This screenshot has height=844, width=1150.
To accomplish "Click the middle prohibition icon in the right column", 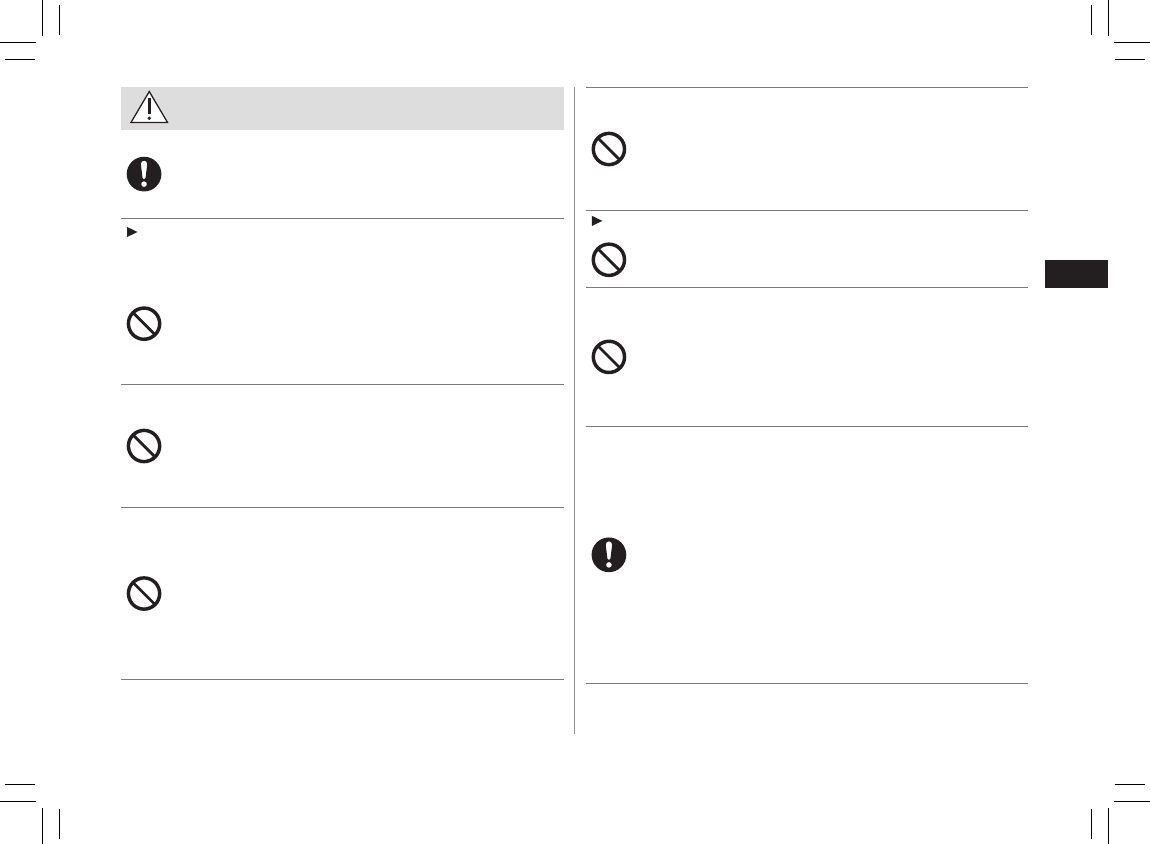I will [609, 260].
